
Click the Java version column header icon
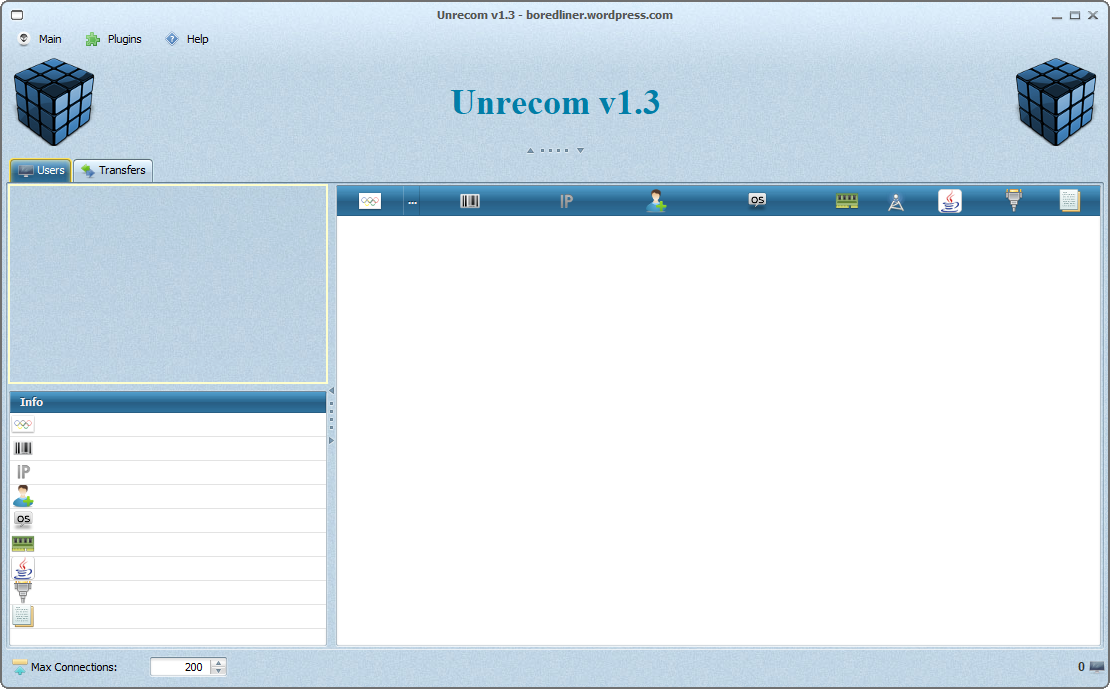tap(950, 201)
